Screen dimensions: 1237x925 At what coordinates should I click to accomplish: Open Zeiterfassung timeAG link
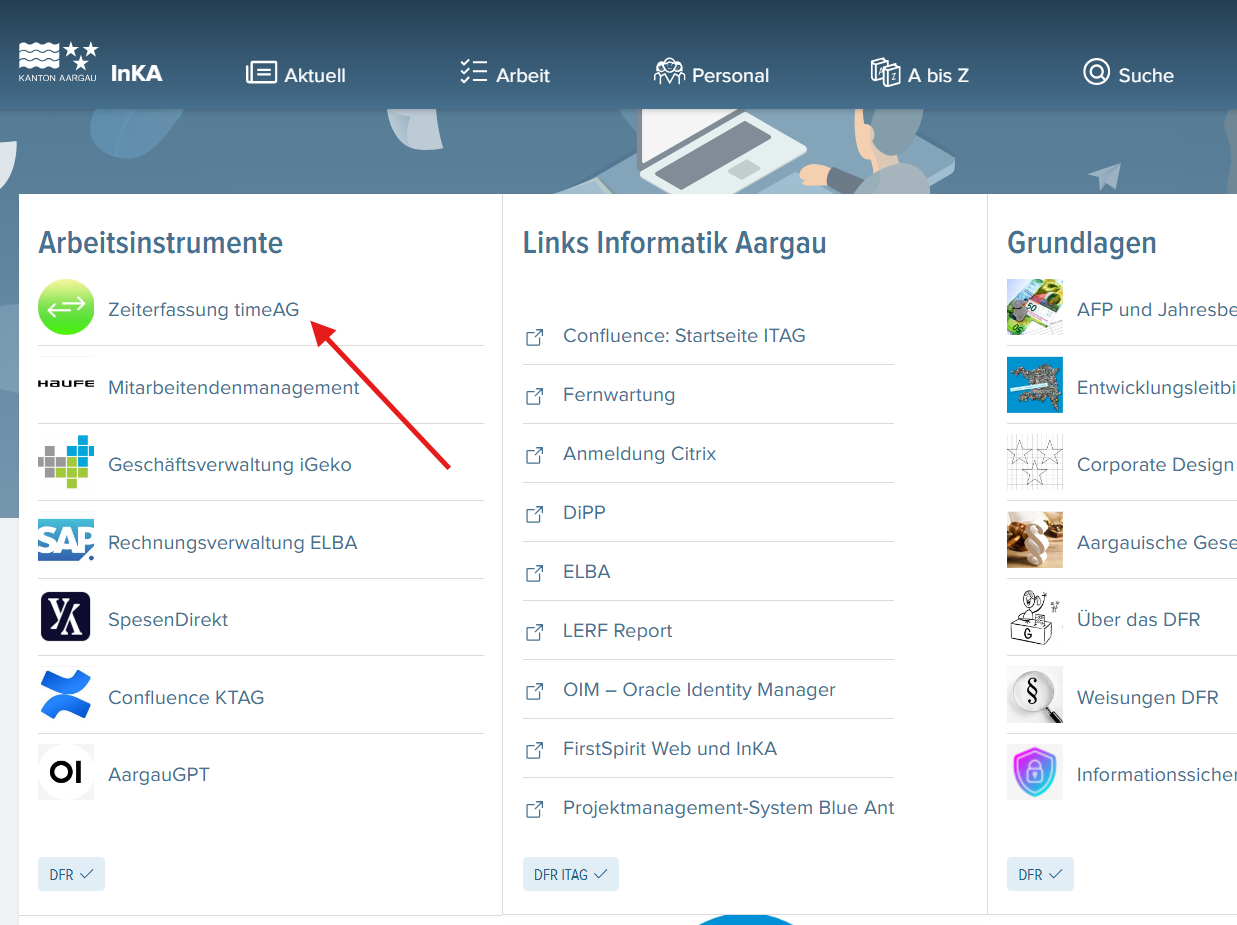coord(203,310)
